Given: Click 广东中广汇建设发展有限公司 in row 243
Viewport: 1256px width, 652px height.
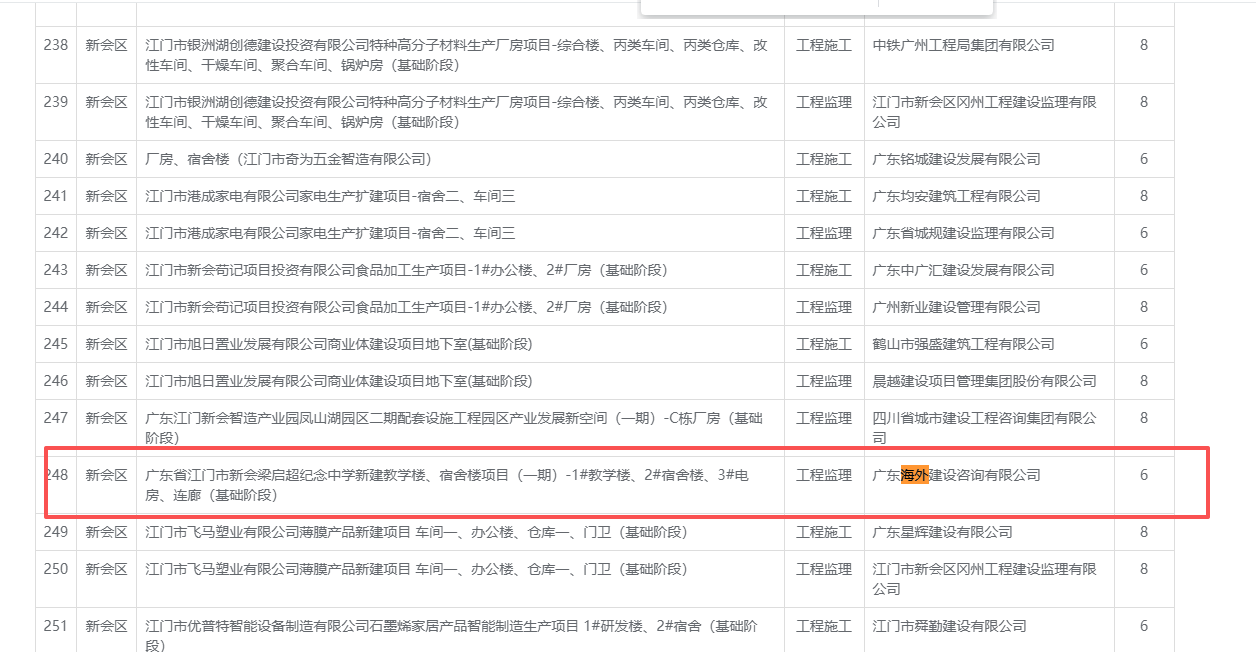Looking at the screenshot, I should pos(963,270).
